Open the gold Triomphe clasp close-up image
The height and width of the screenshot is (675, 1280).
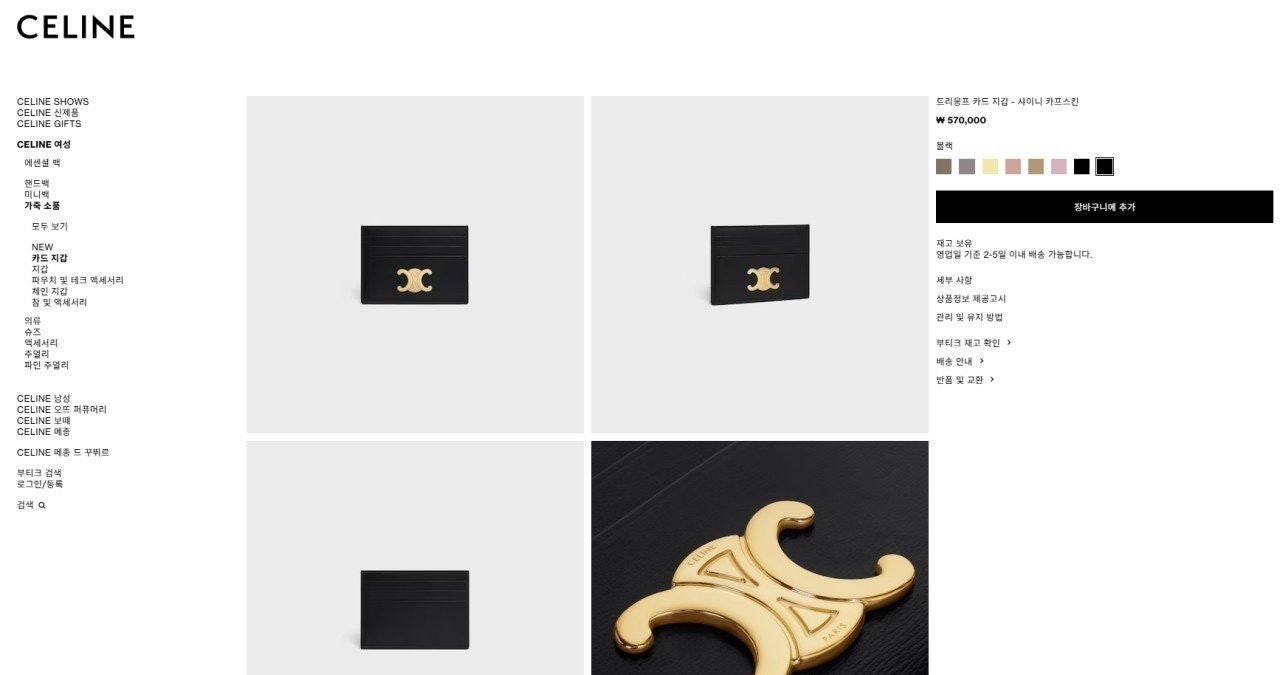pyautogui.click(x=760, y=558)
